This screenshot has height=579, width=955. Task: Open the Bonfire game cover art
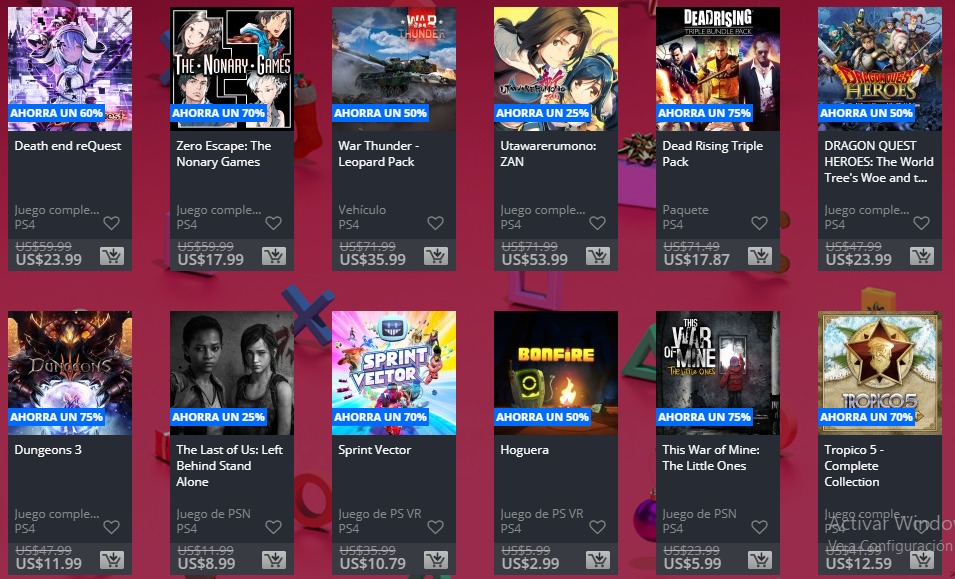(555, 373)
